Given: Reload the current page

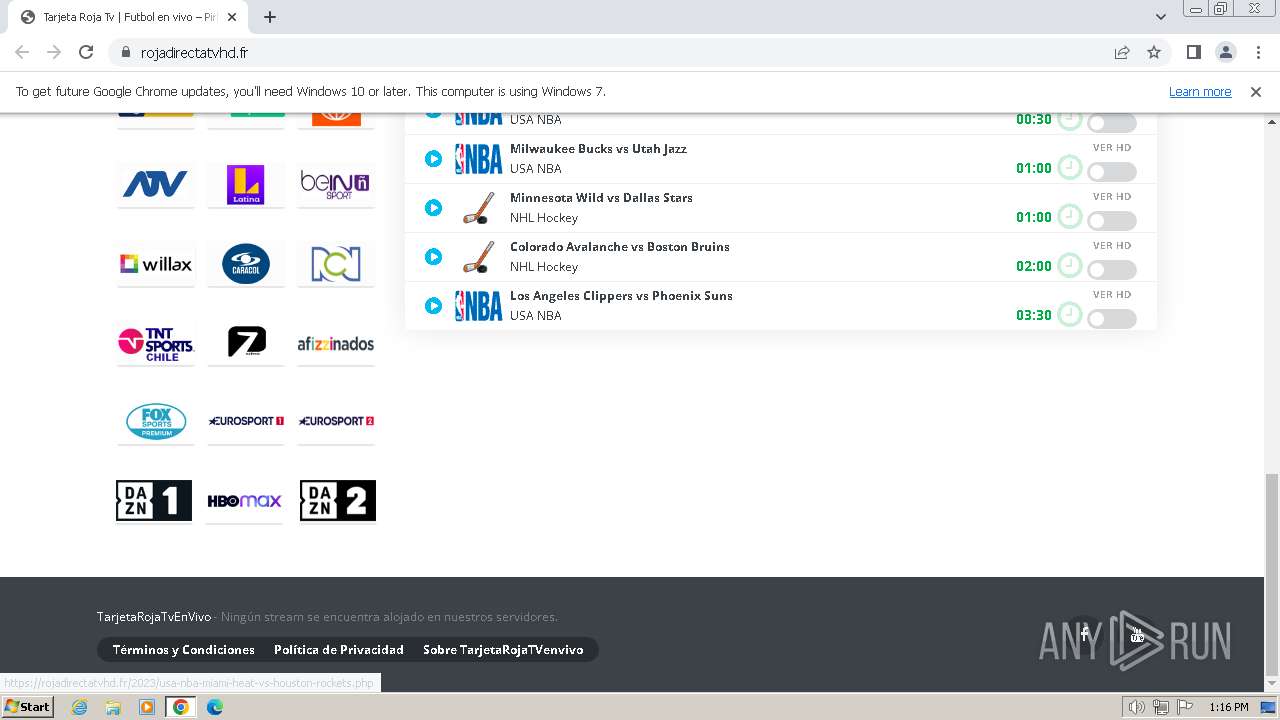Looking at the screenshot, I should pyautogui.click(x=86, y=52).
